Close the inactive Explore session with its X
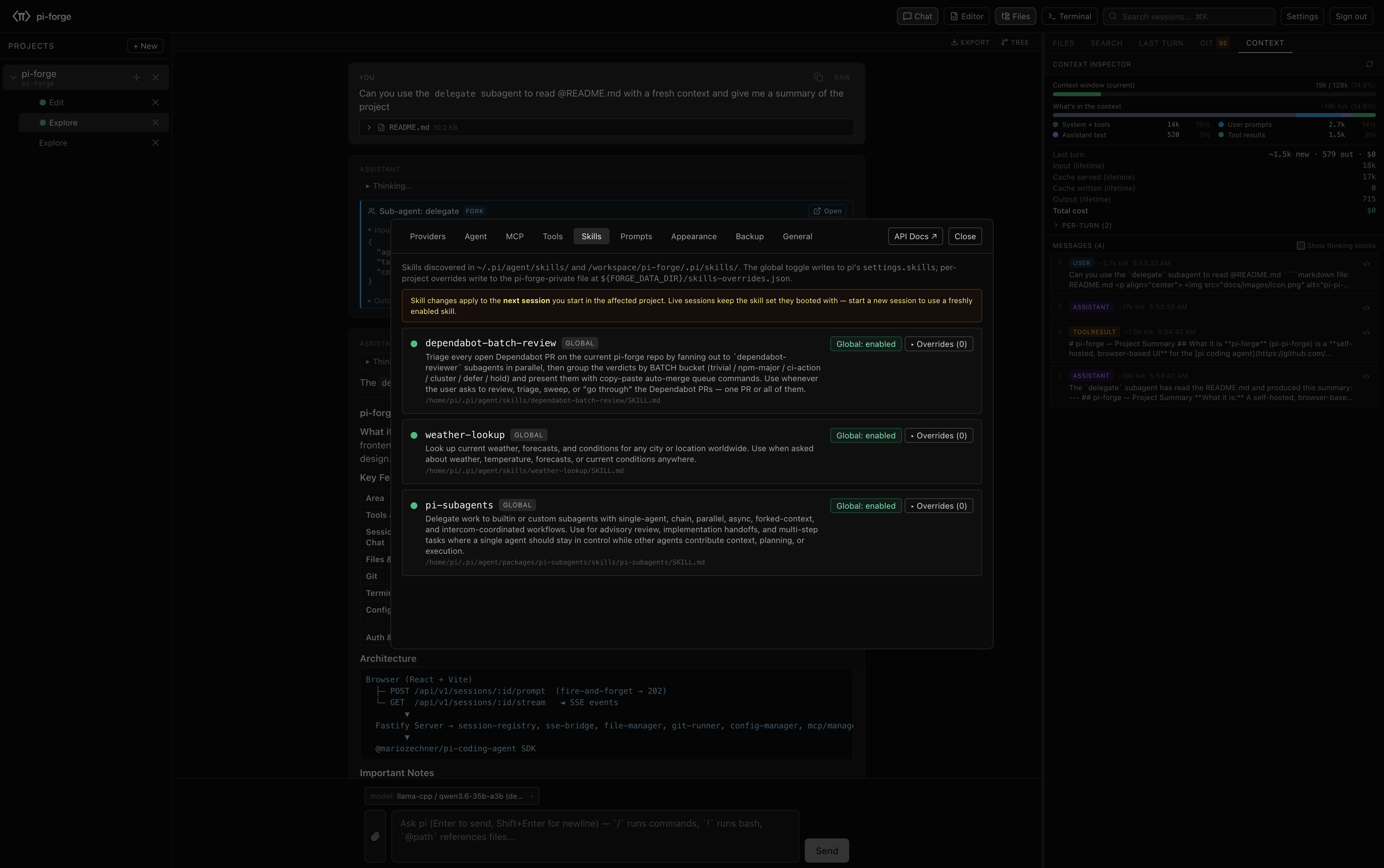 pos(155,143)
